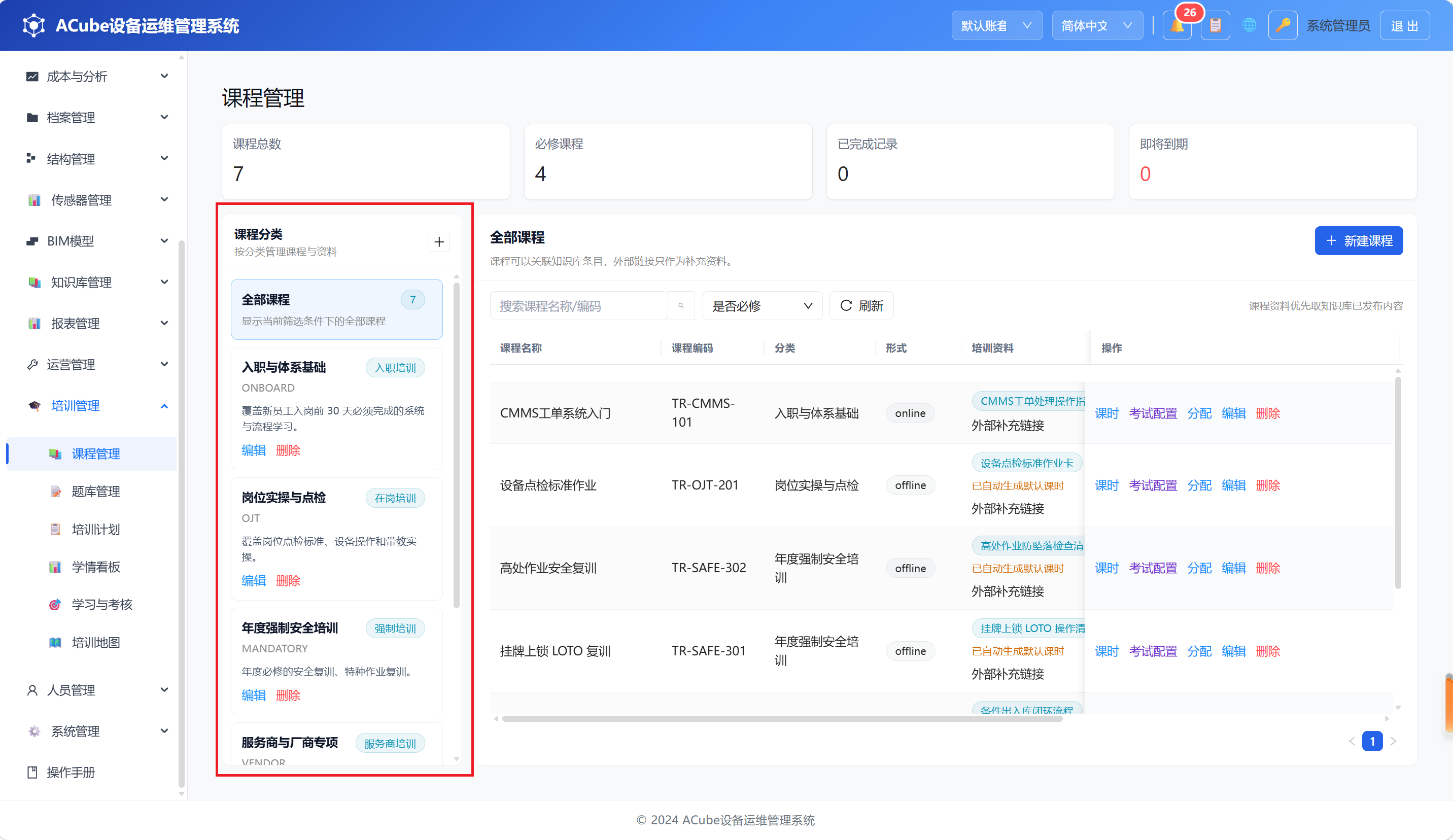Click 分配 for 高处作业安全复训

pos(1199,568)
